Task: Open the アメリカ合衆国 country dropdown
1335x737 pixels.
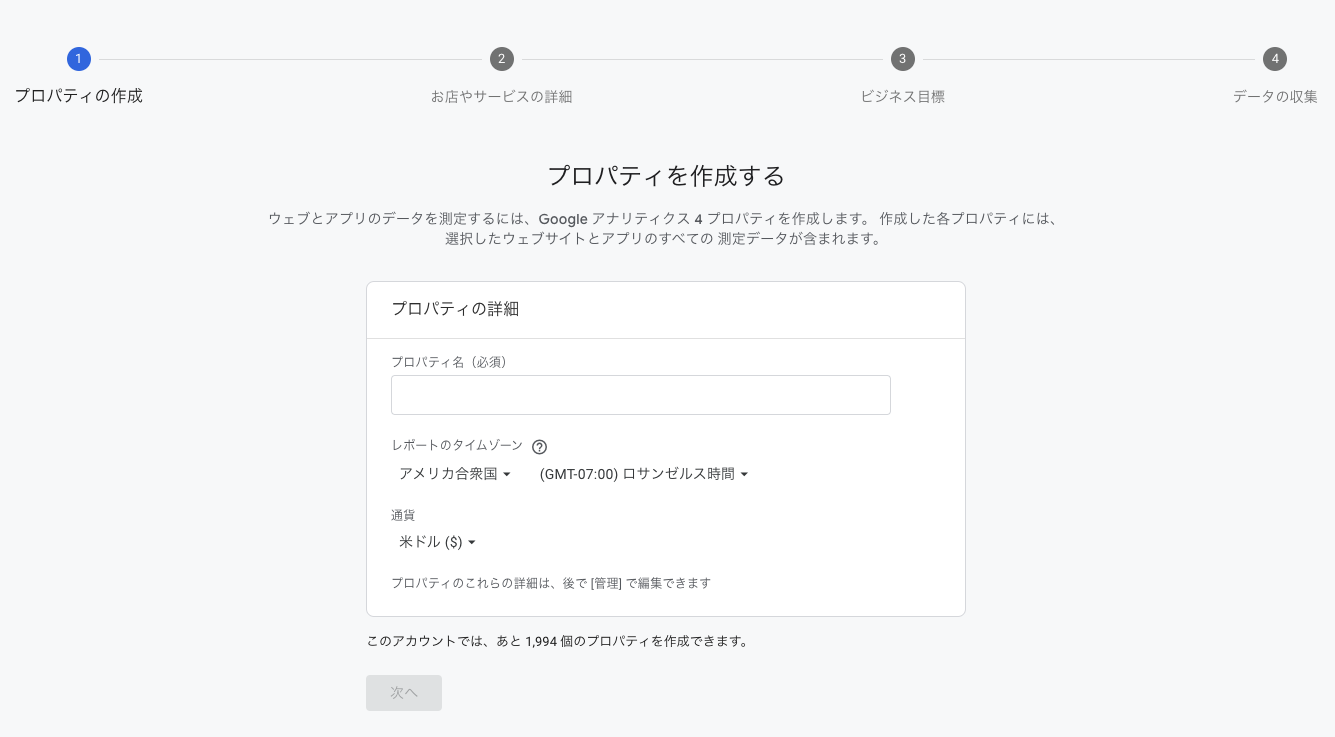Action: click(455, 474)
